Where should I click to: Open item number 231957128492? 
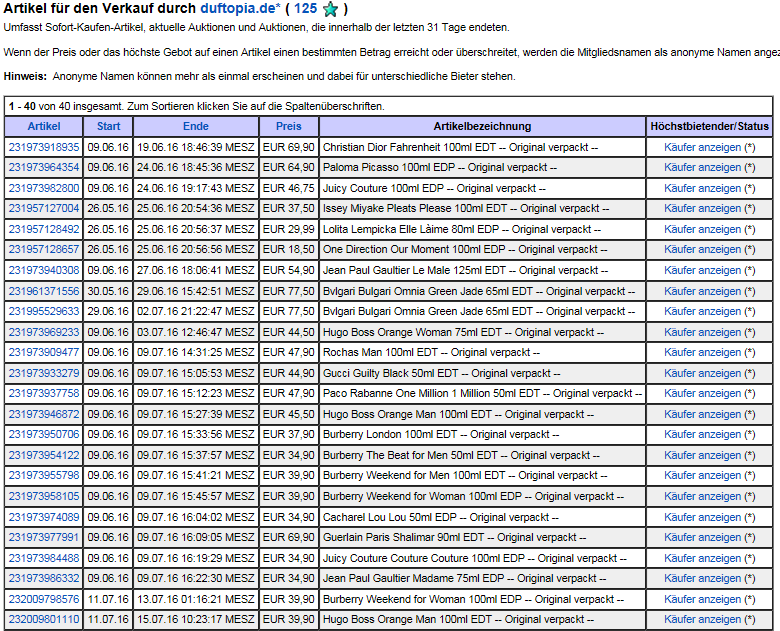pos(44,229)
